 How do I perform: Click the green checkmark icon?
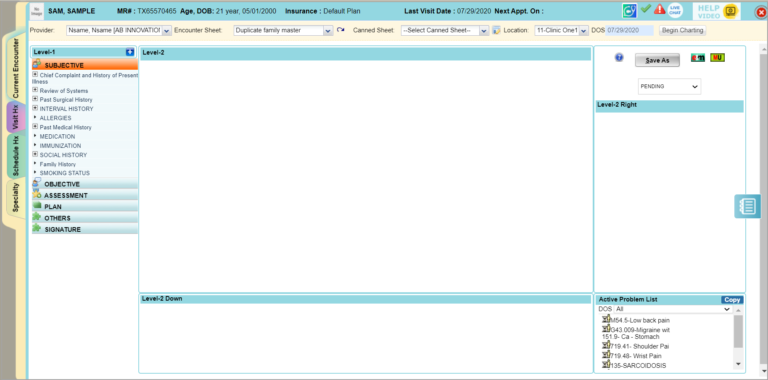646,8
